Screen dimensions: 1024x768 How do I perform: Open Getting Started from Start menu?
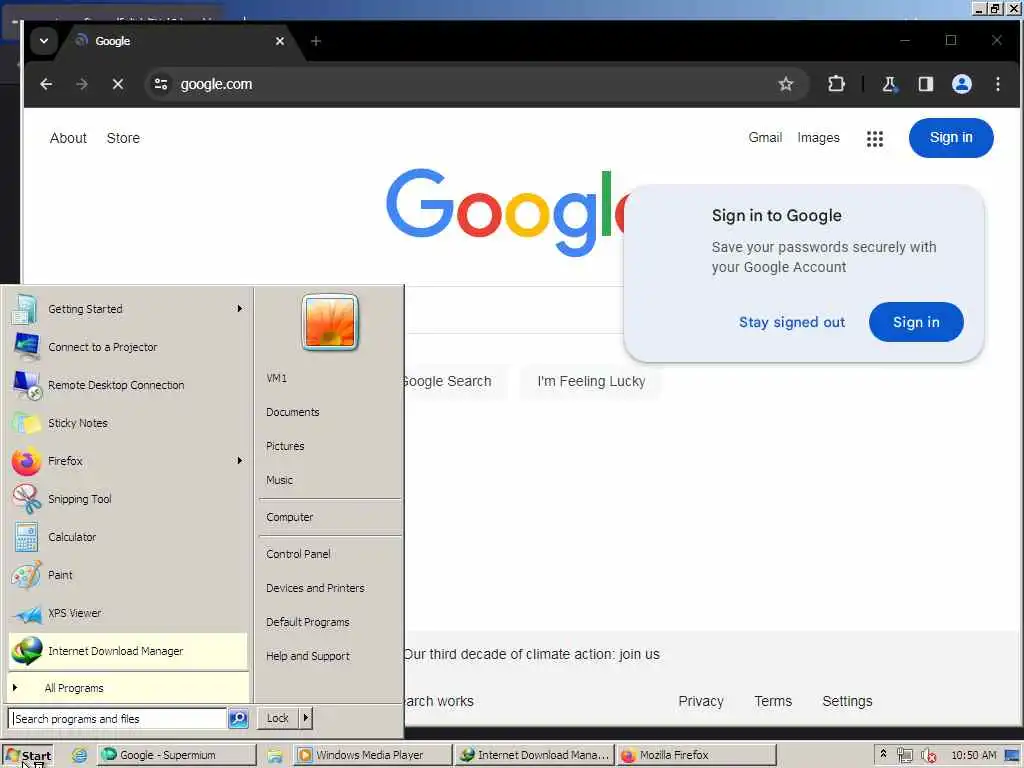pos(127,309)
